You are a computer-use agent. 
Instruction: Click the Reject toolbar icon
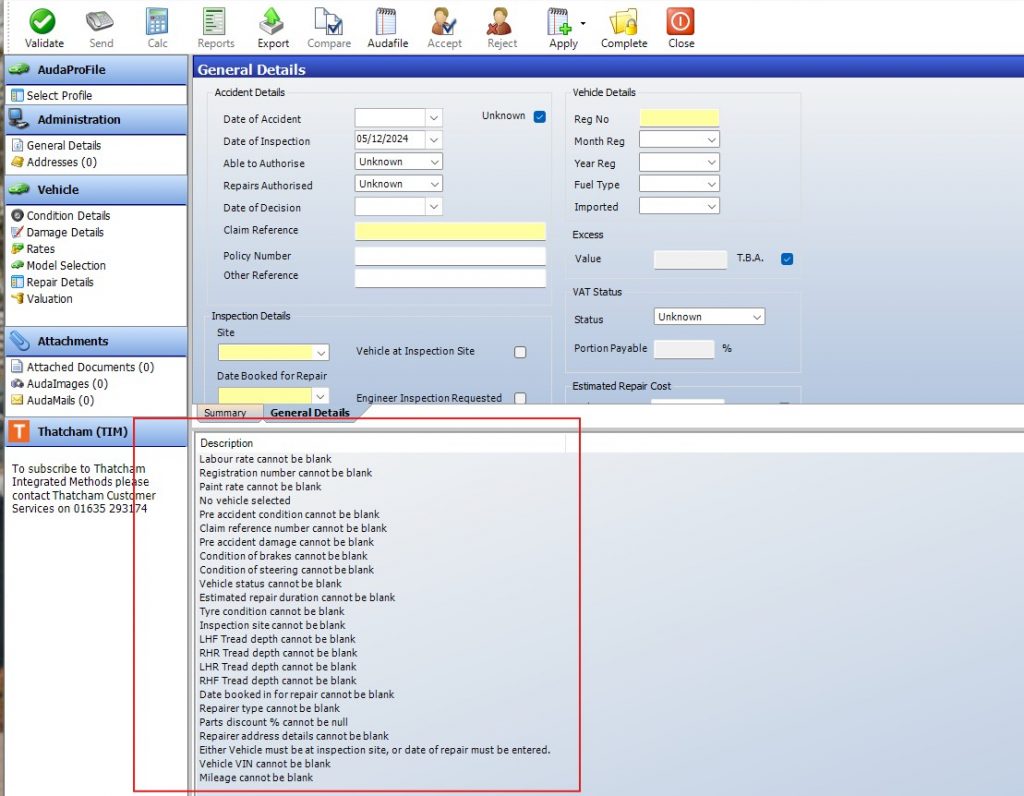click(502, 28)
